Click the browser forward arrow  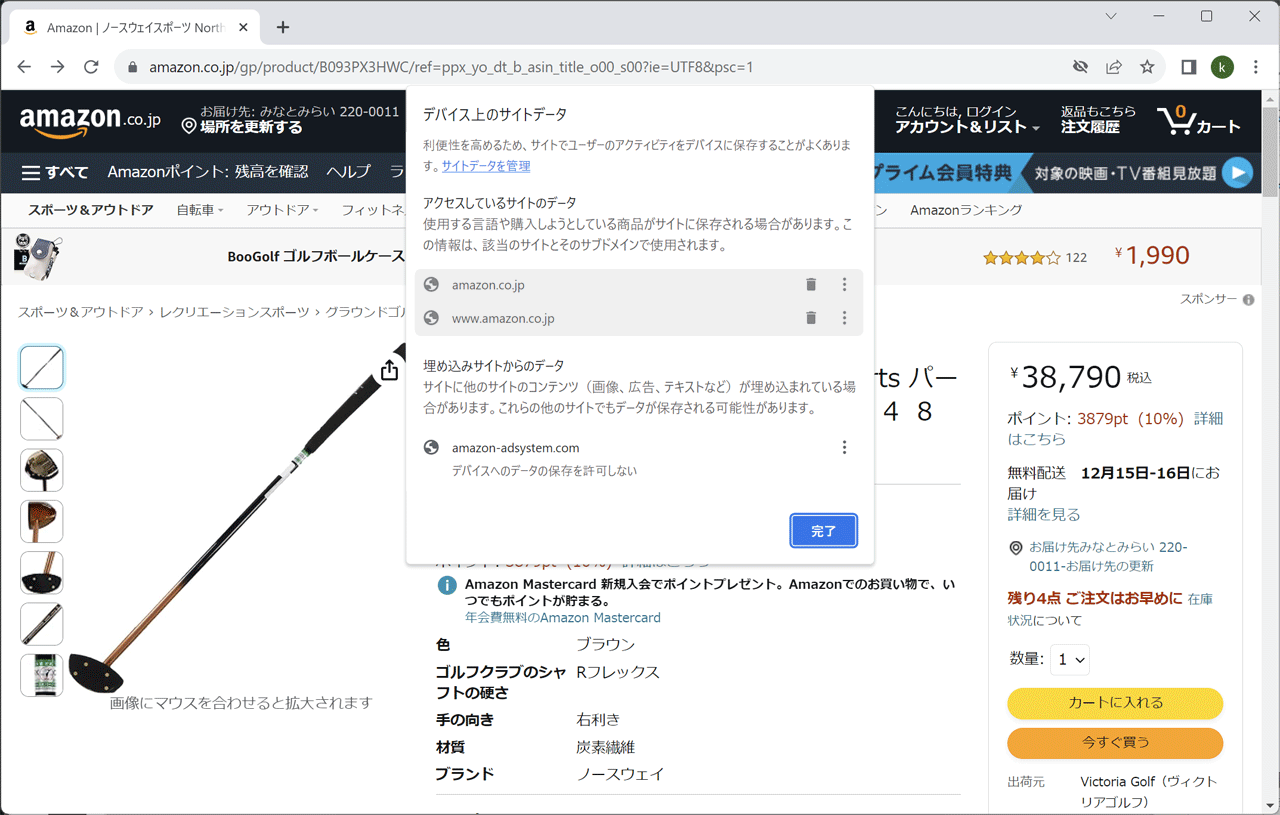tap(57, 67)
